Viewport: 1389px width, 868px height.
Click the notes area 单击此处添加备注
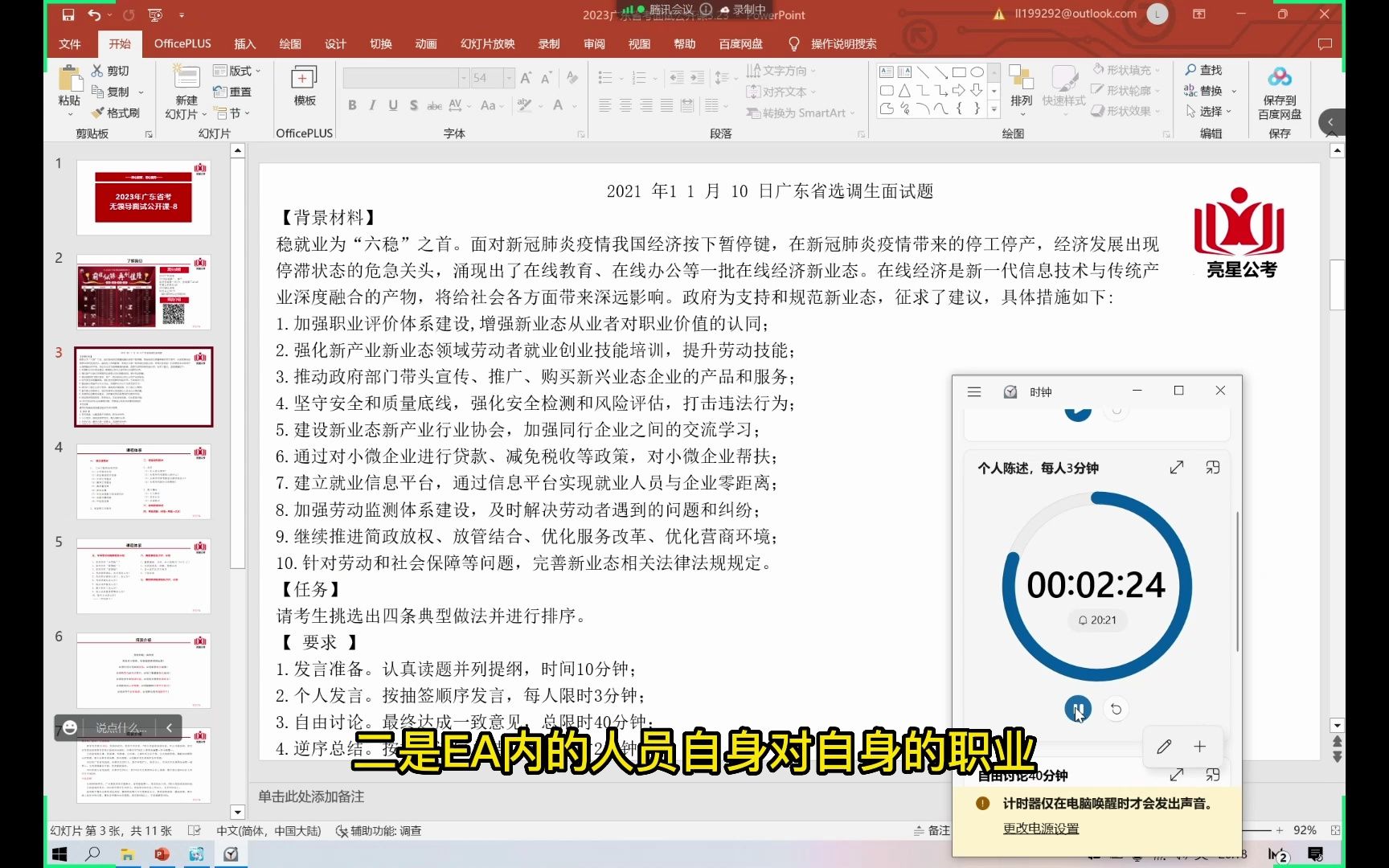pyautogui.click(x=311, y=796)
